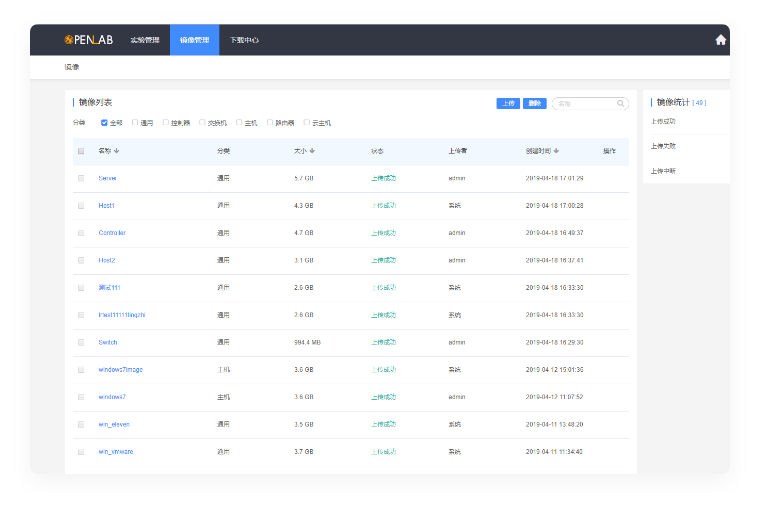The height and width of the screenshot is (510, 760).
Task: Check the 云主机 category filter
Action: click(306, 123)
